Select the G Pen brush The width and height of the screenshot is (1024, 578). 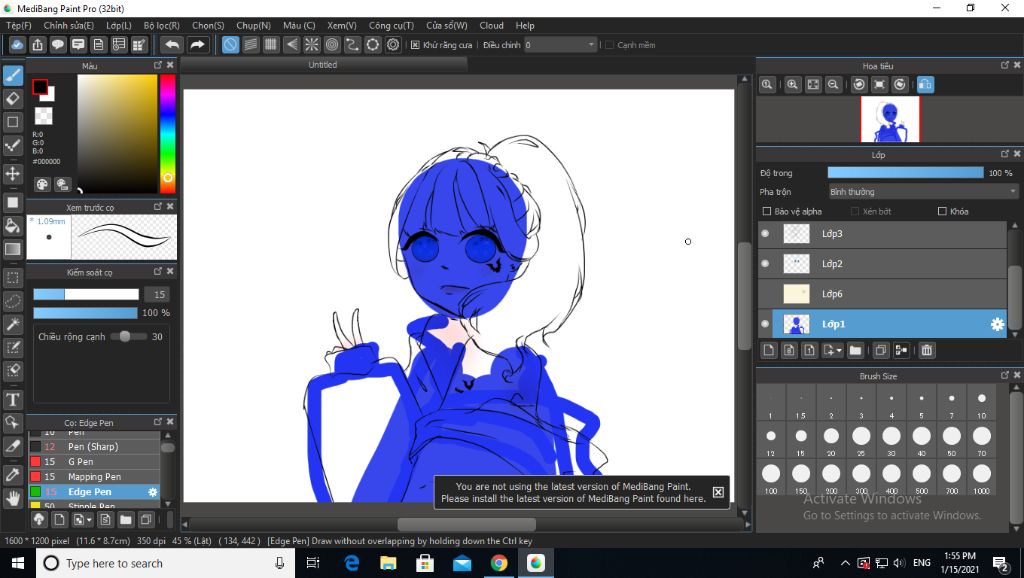pyautogui.click(x=95, y=462)
